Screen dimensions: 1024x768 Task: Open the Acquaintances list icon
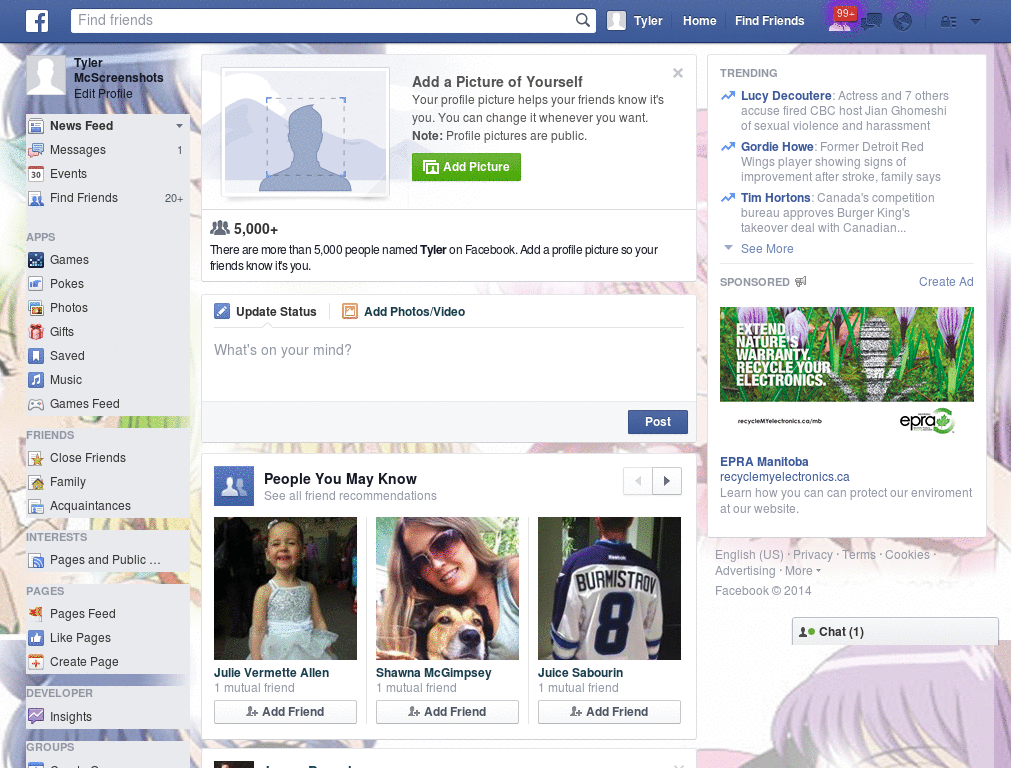tap(36, 506)
